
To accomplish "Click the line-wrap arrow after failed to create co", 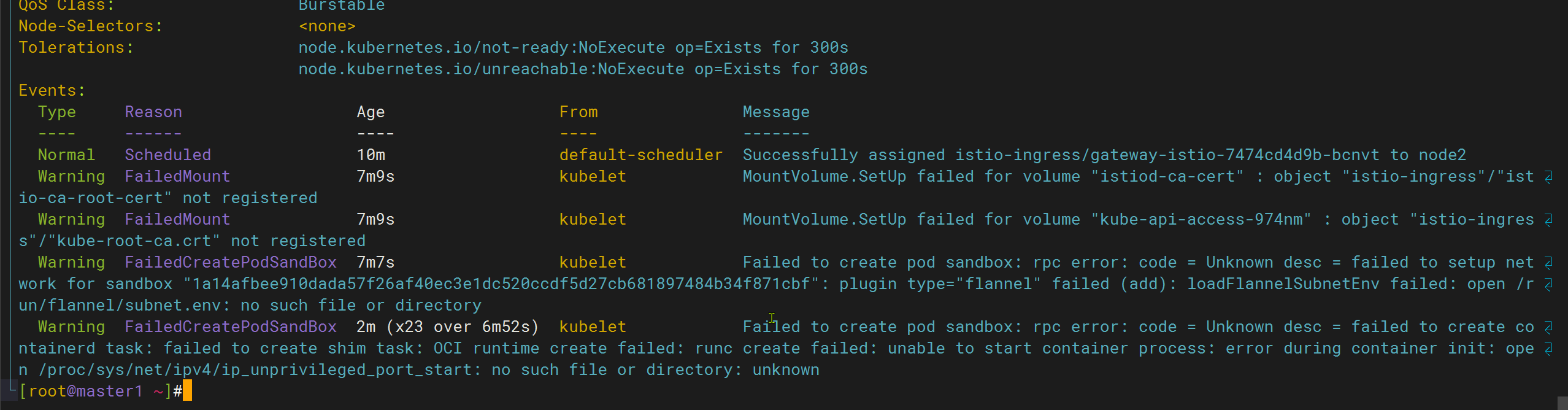I will [1548, 327].
